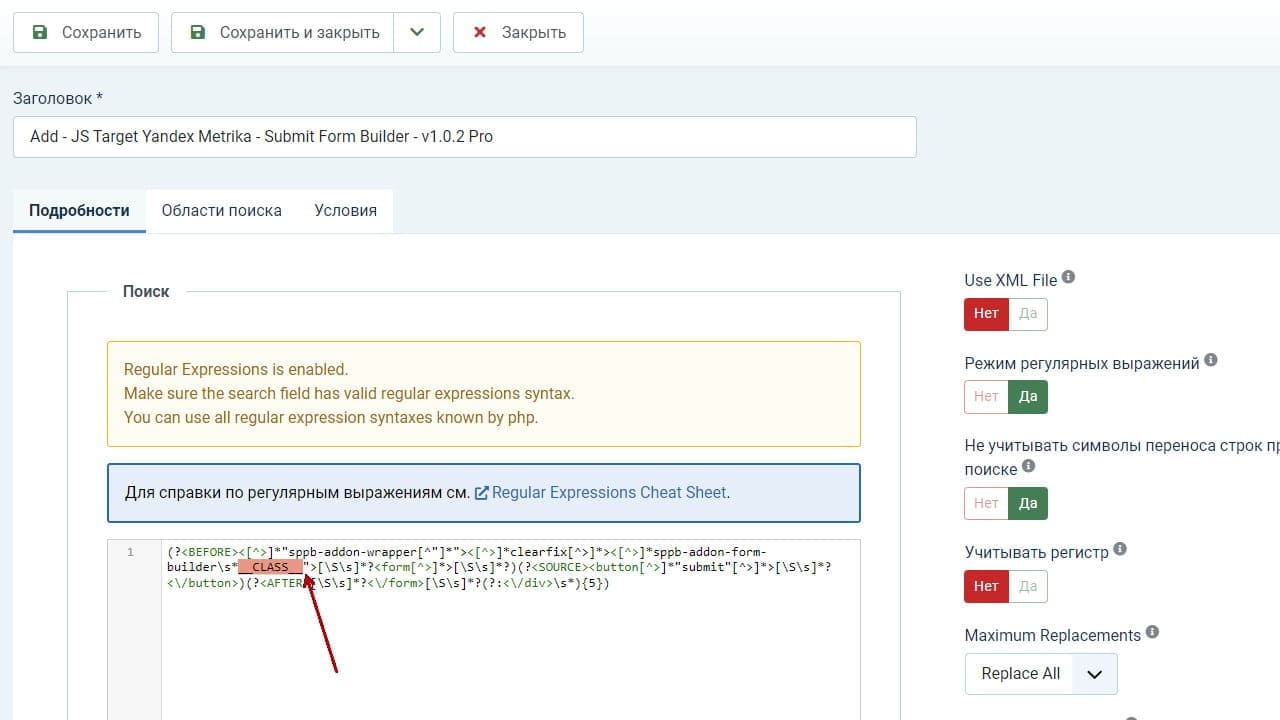Click info icon next to Режим регулярных выражений
The image size is (1280, 720).
(x=1211, y=360)
